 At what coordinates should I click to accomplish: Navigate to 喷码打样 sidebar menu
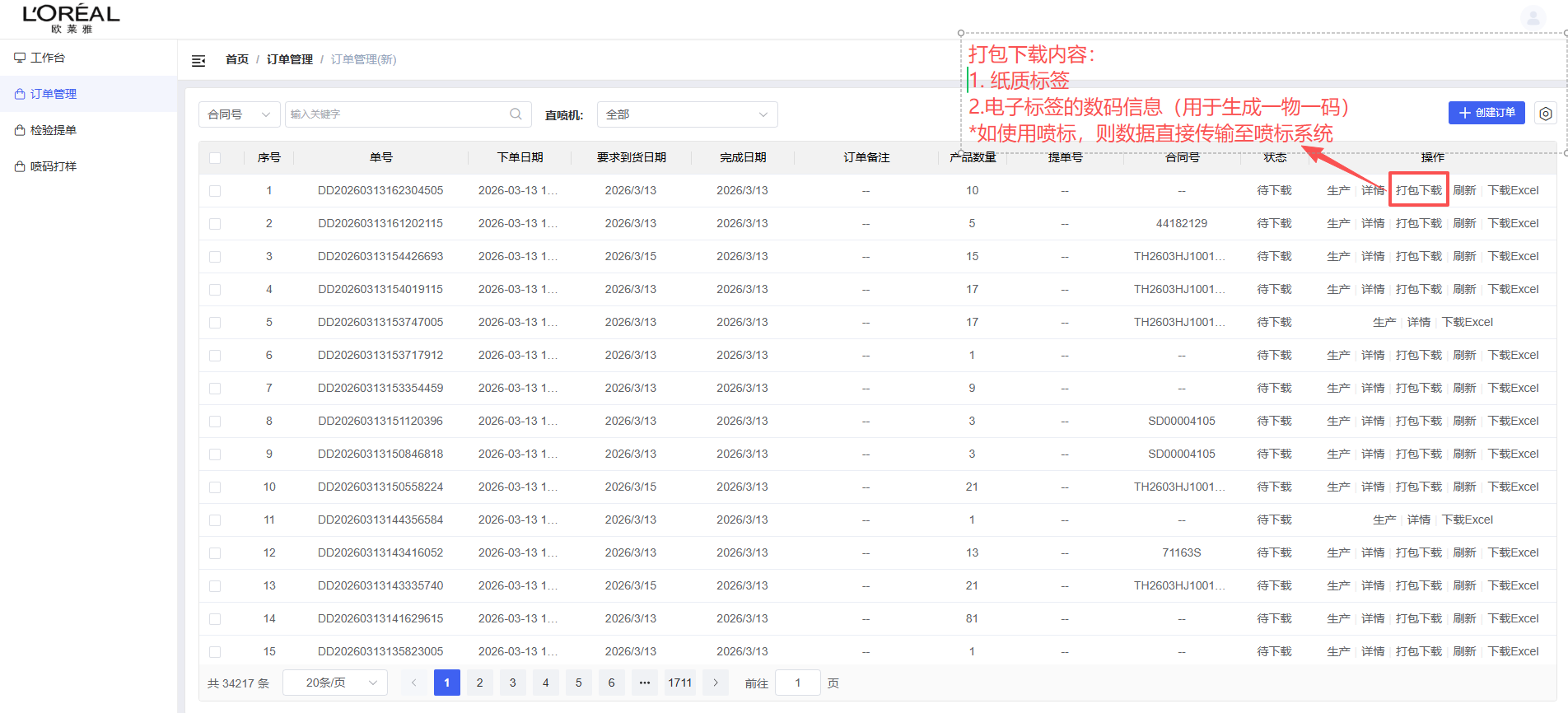click(x=53, y=166)
